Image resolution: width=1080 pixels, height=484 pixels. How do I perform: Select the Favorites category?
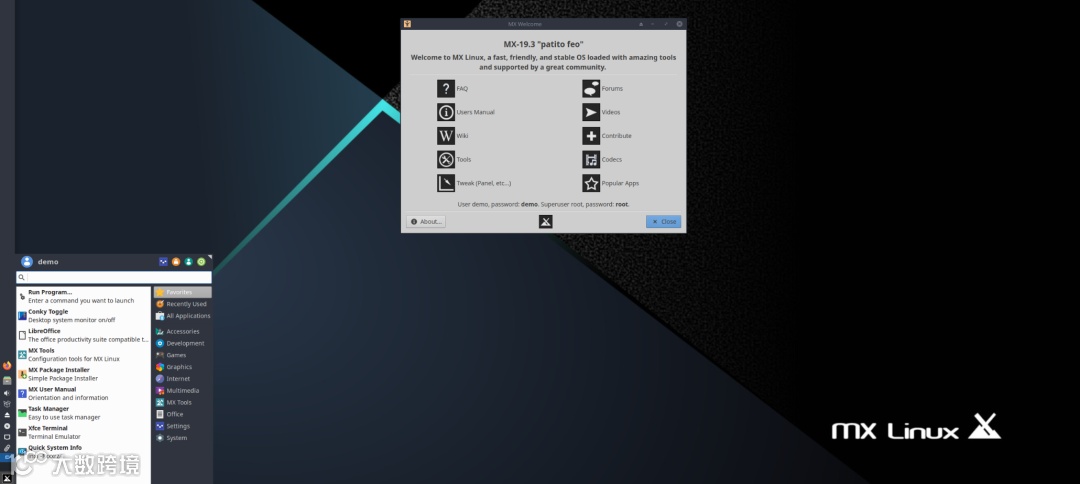(183, 292)
